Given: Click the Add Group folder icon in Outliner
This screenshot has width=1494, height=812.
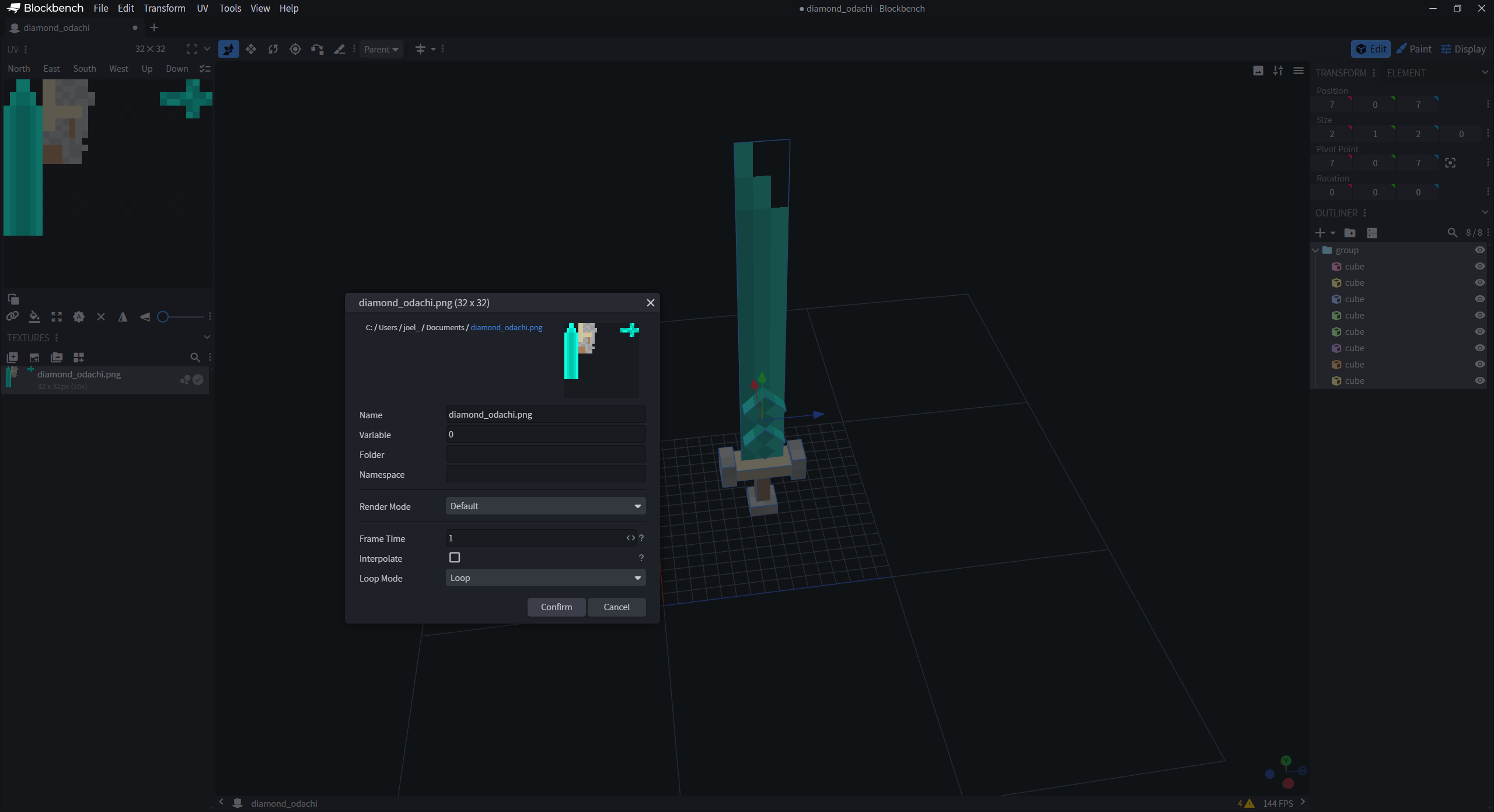Looking at the screenshot, I should click(x=1350, y=233).
